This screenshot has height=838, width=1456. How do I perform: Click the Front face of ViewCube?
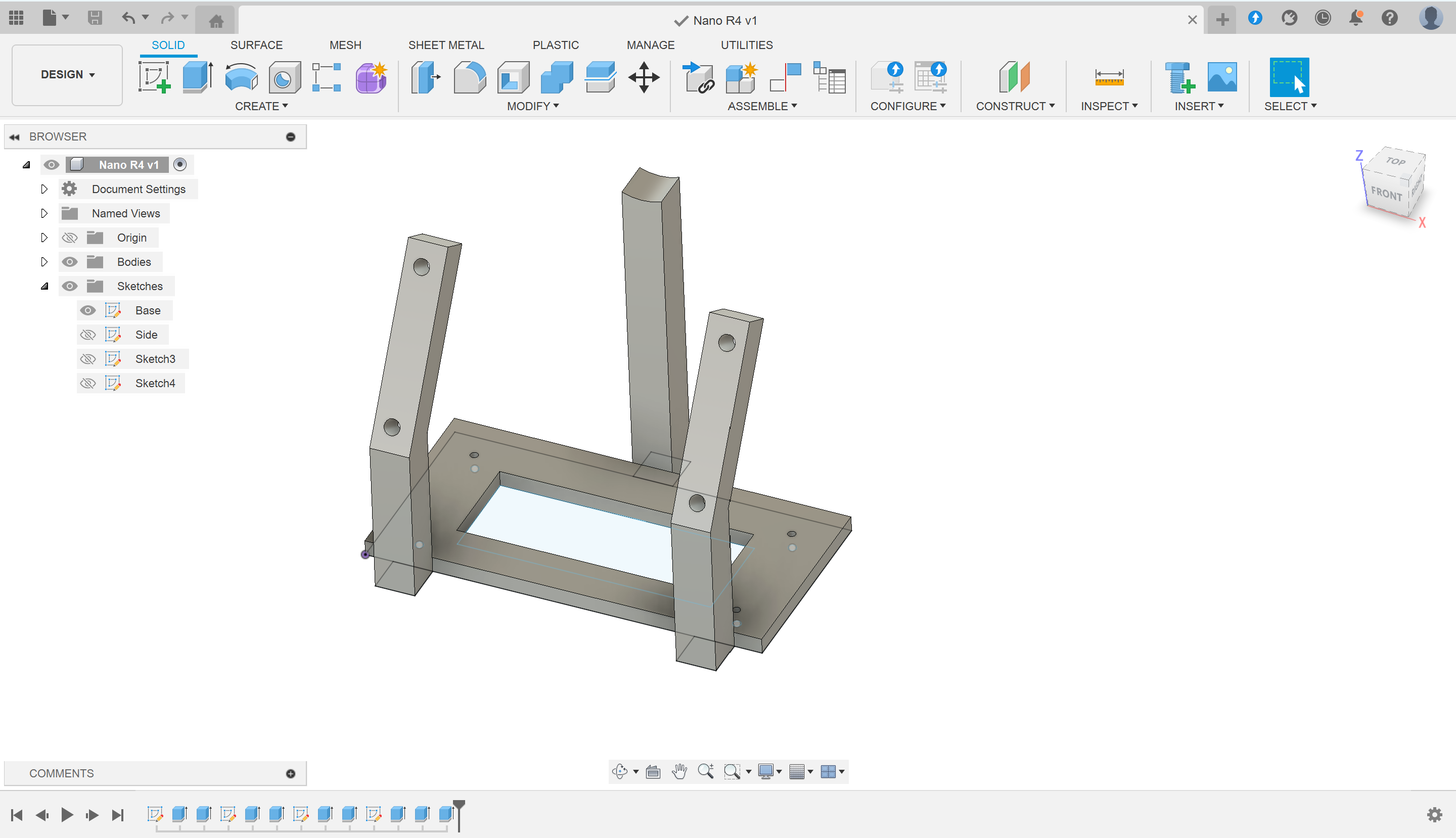pyautogui.click(x=1386, y=194)
